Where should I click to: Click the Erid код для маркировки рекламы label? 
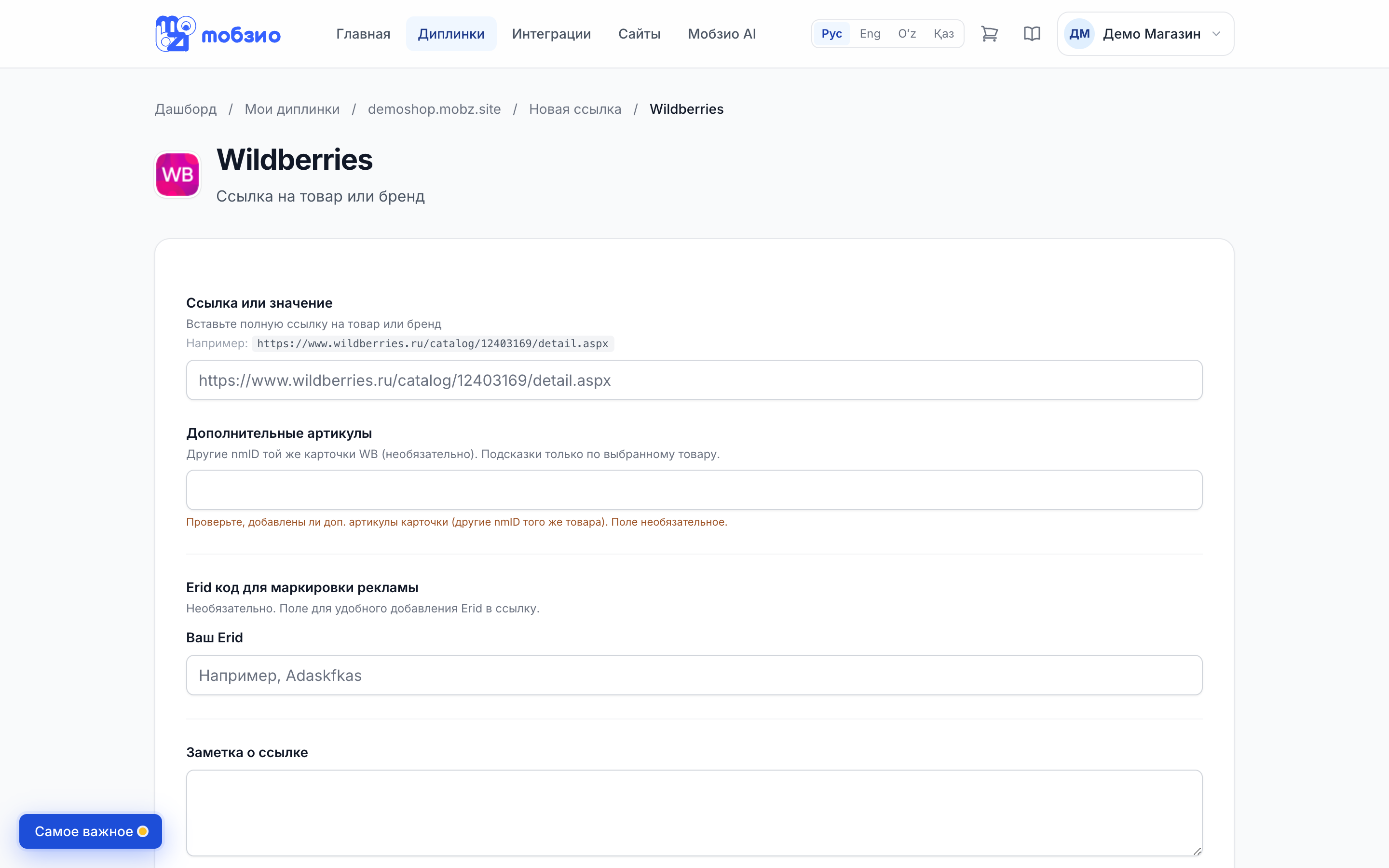coord(302,587)
